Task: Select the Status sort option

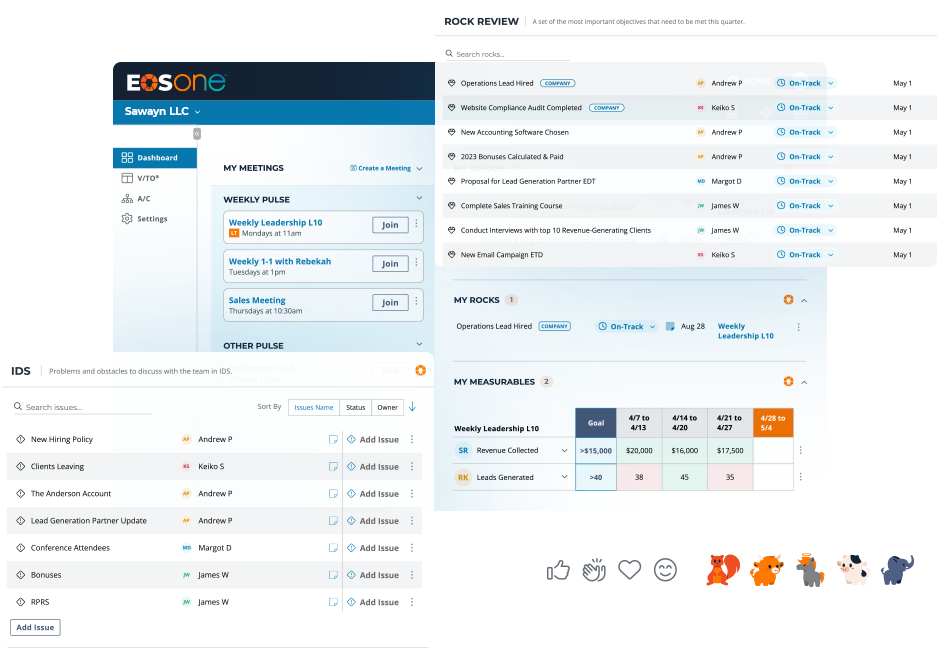Action: pyautogui.click(x=356, y=407)
